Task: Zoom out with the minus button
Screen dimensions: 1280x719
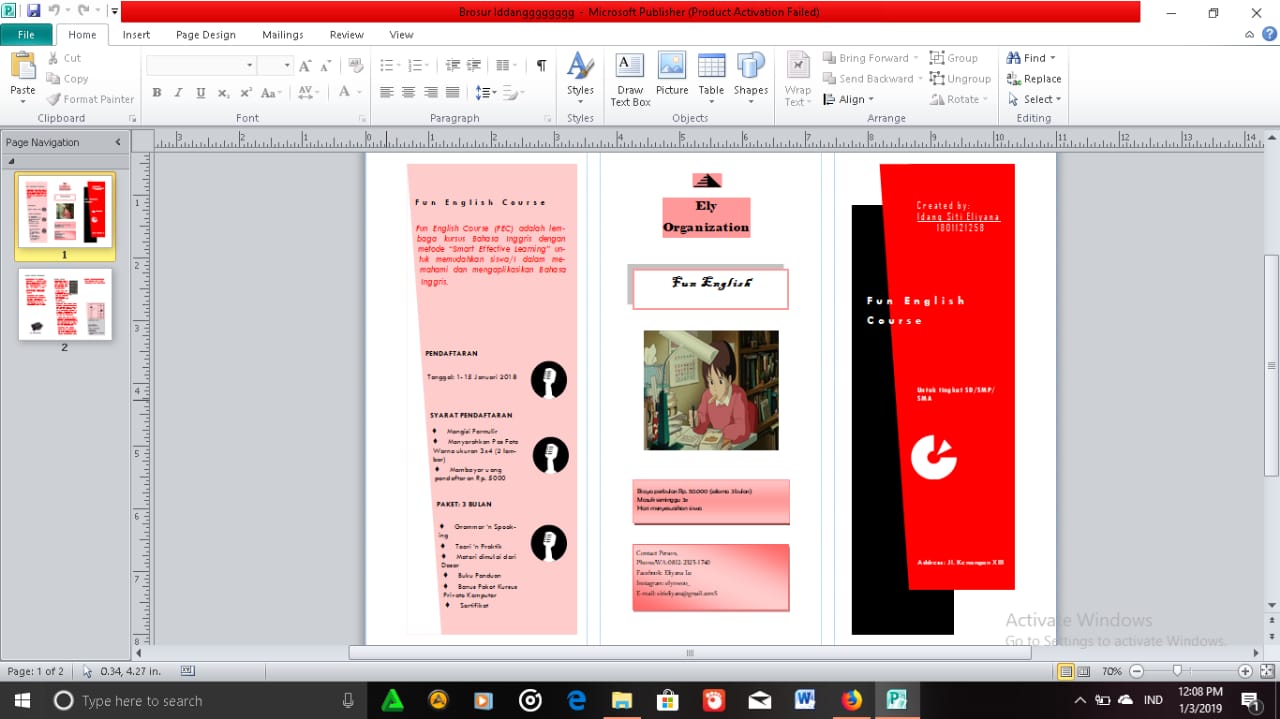Action: pyautogui.click(x=1136, y=672)
